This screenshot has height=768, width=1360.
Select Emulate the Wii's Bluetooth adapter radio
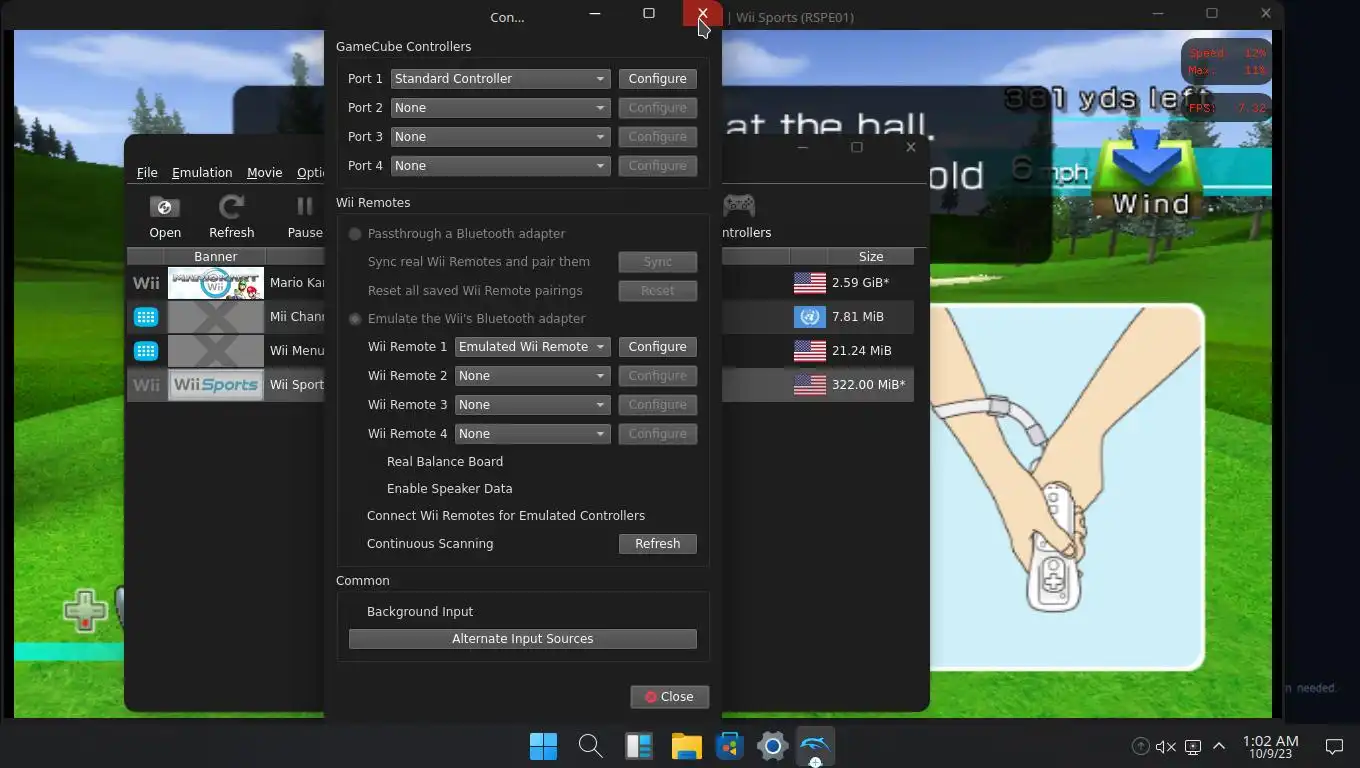pyautogui.click(x=355, y=319)
